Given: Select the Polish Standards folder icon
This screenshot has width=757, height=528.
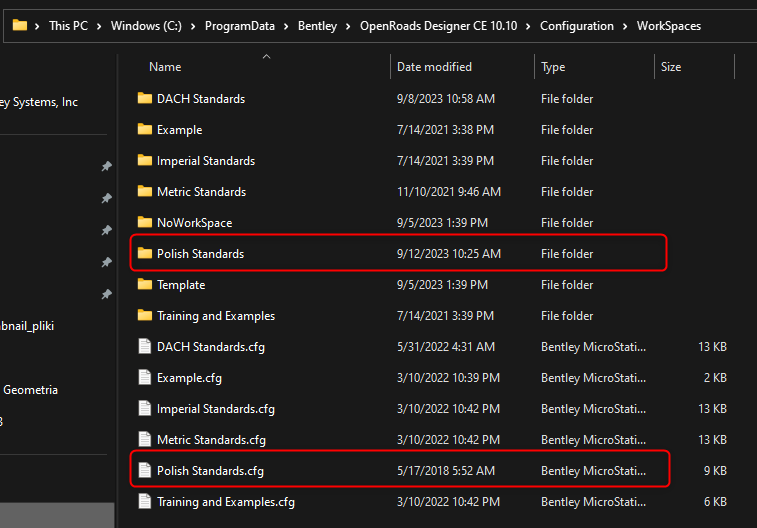Looking at the screenshot, I should coord(145,253).
